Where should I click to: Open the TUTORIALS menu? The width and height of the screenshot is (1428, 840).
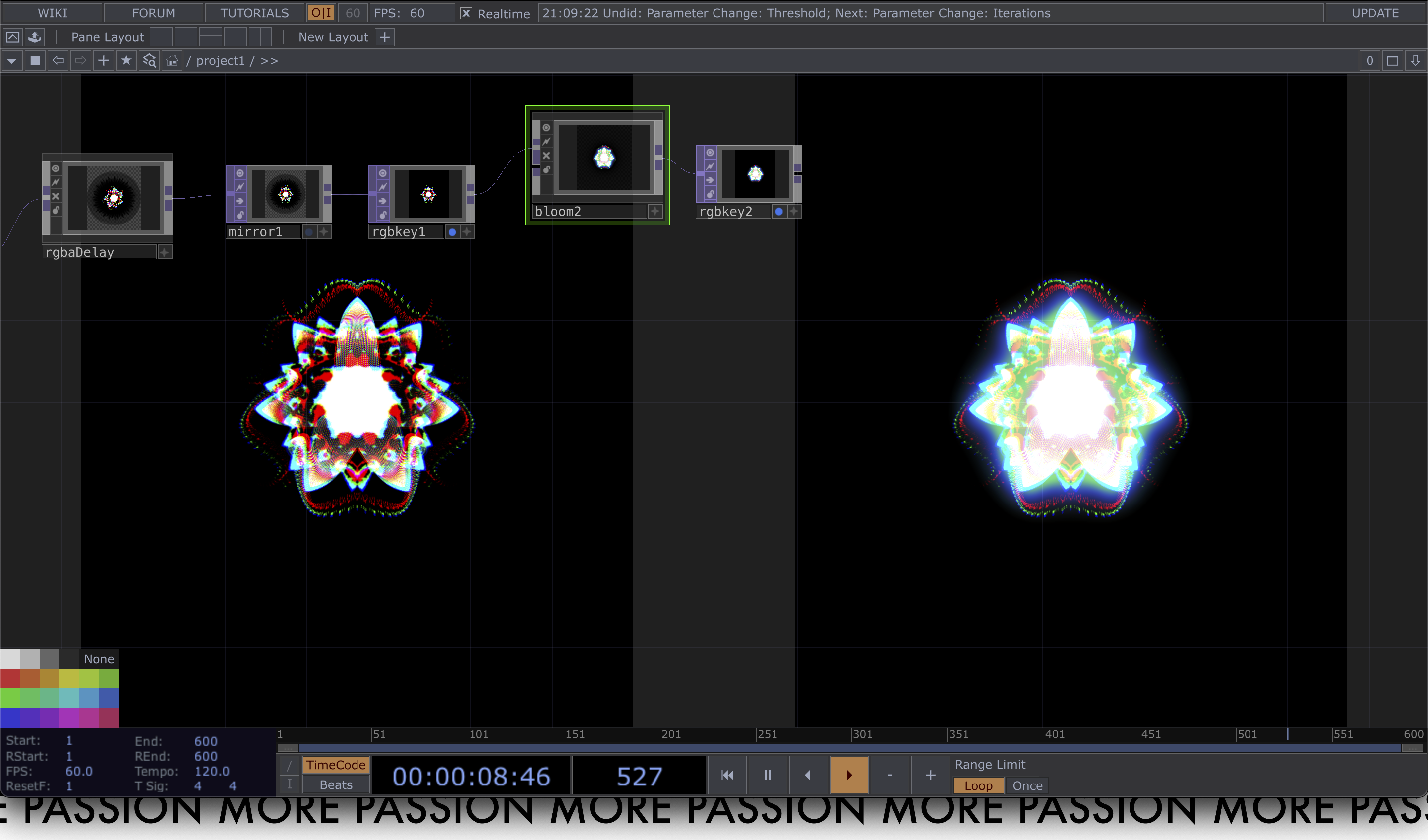(x=254, y=12)
